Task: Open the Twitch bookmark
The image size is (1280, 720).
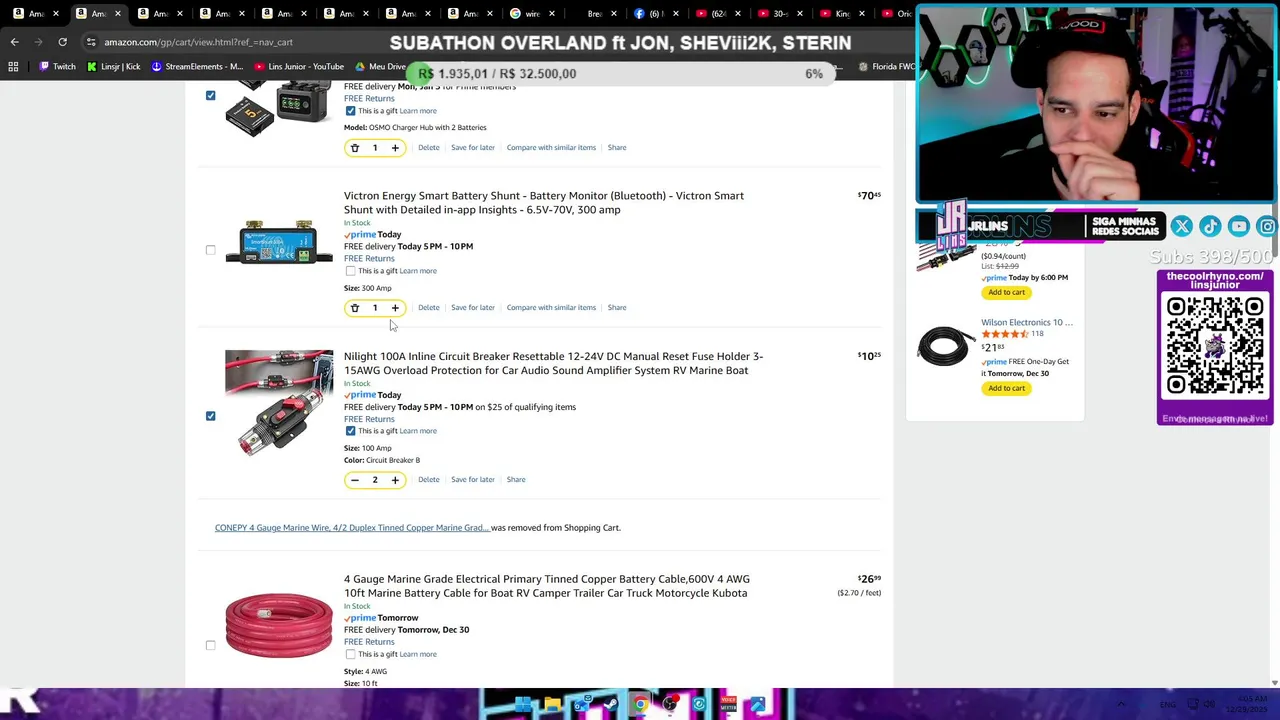Action: pyautogui.click(x=57, y=67)
